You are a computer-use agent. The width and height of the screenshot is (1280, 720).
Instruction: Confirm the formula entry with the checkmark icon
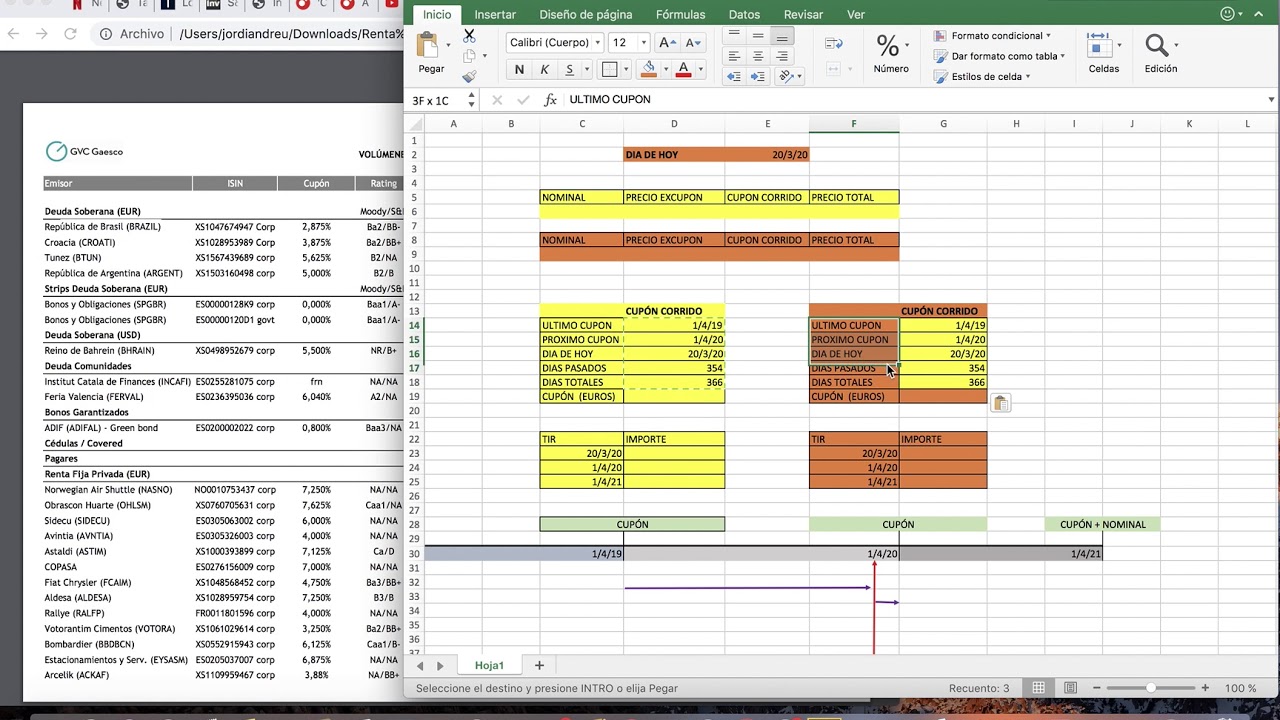pyautogui.click(x=523, y=100)
